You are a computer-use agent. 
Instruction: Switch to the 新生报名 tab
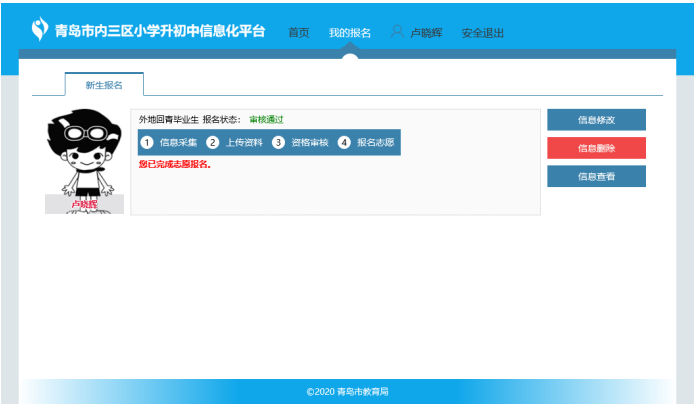104,85
